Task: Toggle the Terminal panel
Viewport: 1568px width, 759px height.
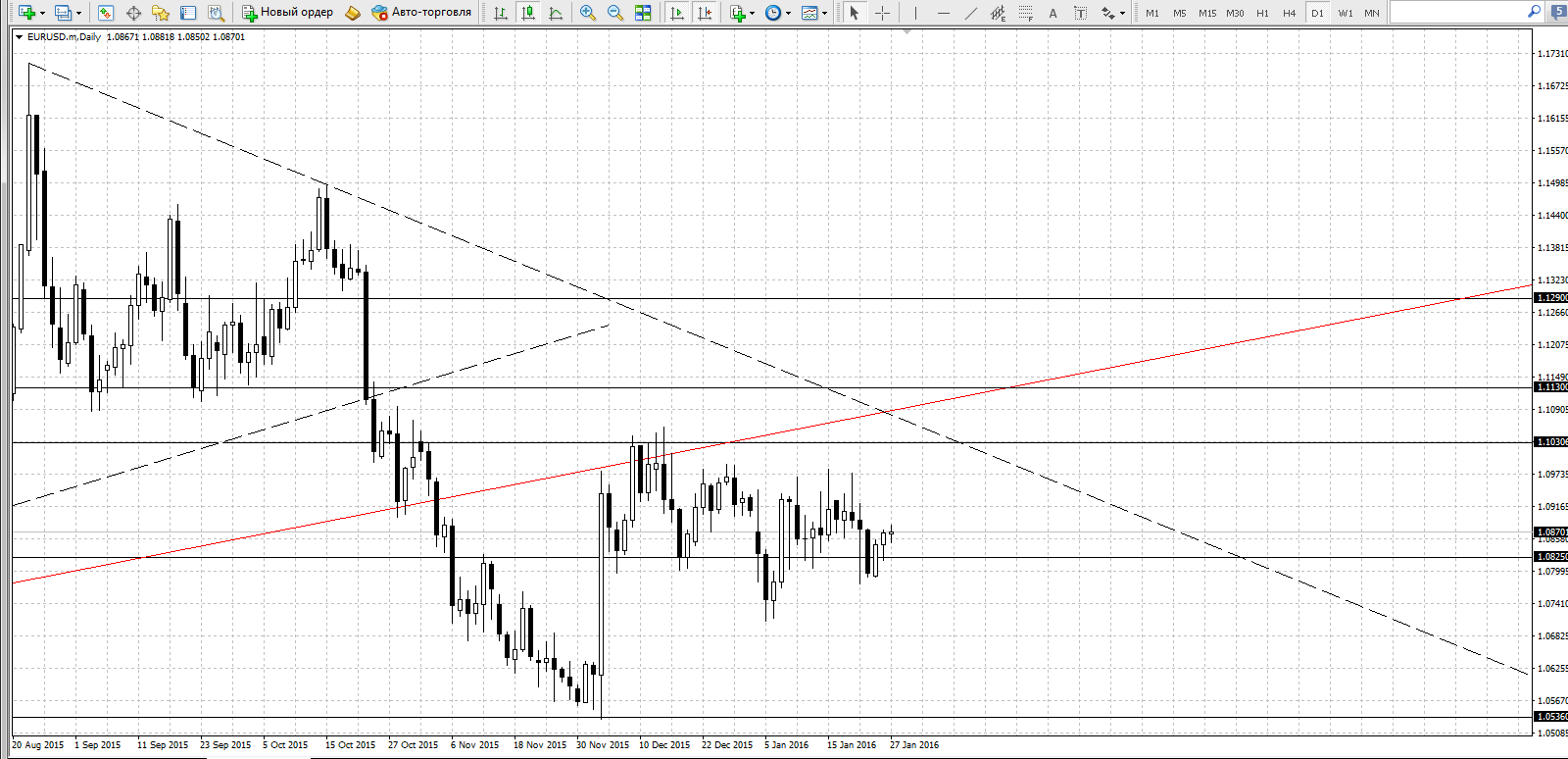Action: [188, 13]
